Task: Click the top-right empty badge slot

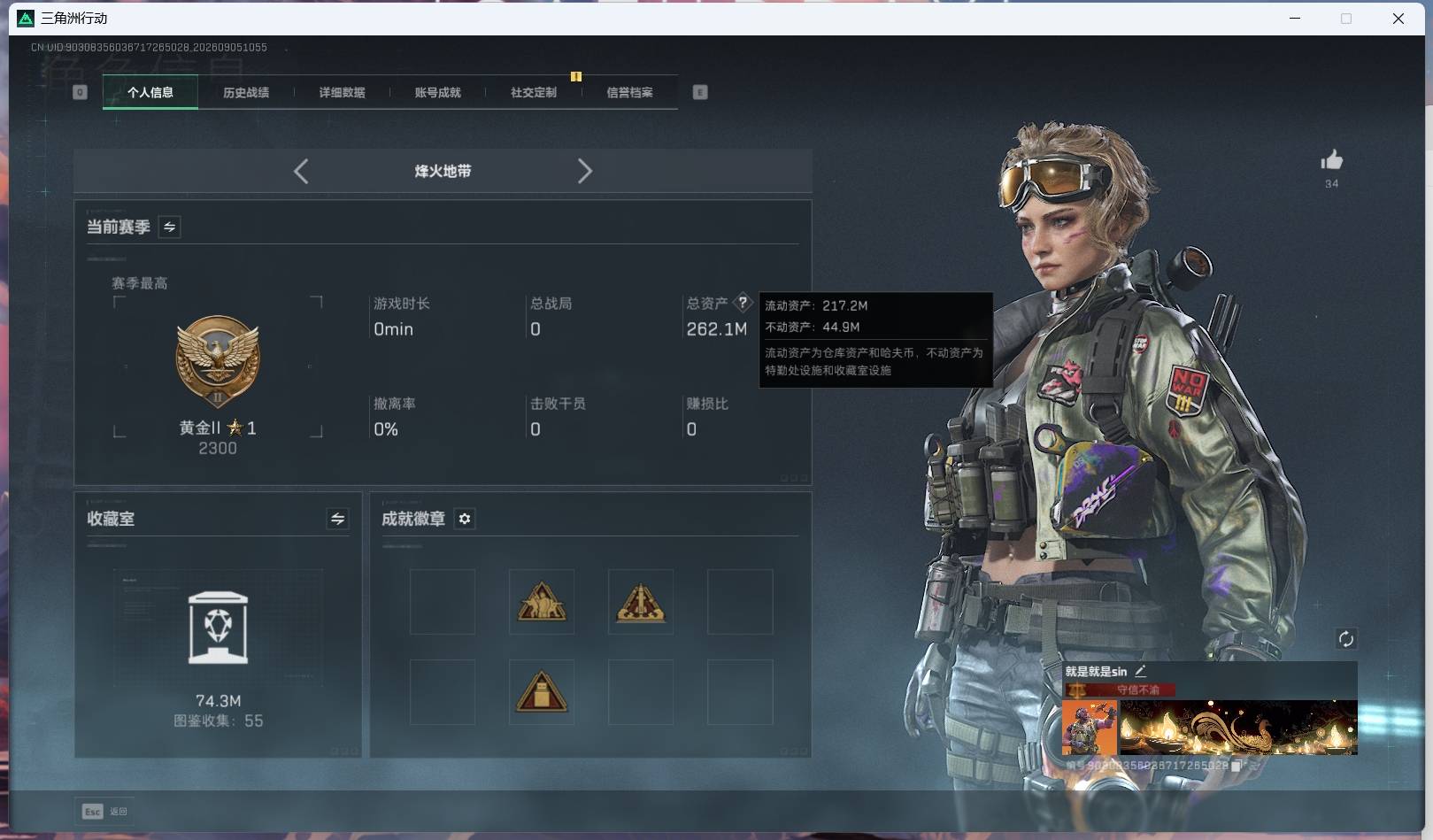Action: [x=740, y=602]
